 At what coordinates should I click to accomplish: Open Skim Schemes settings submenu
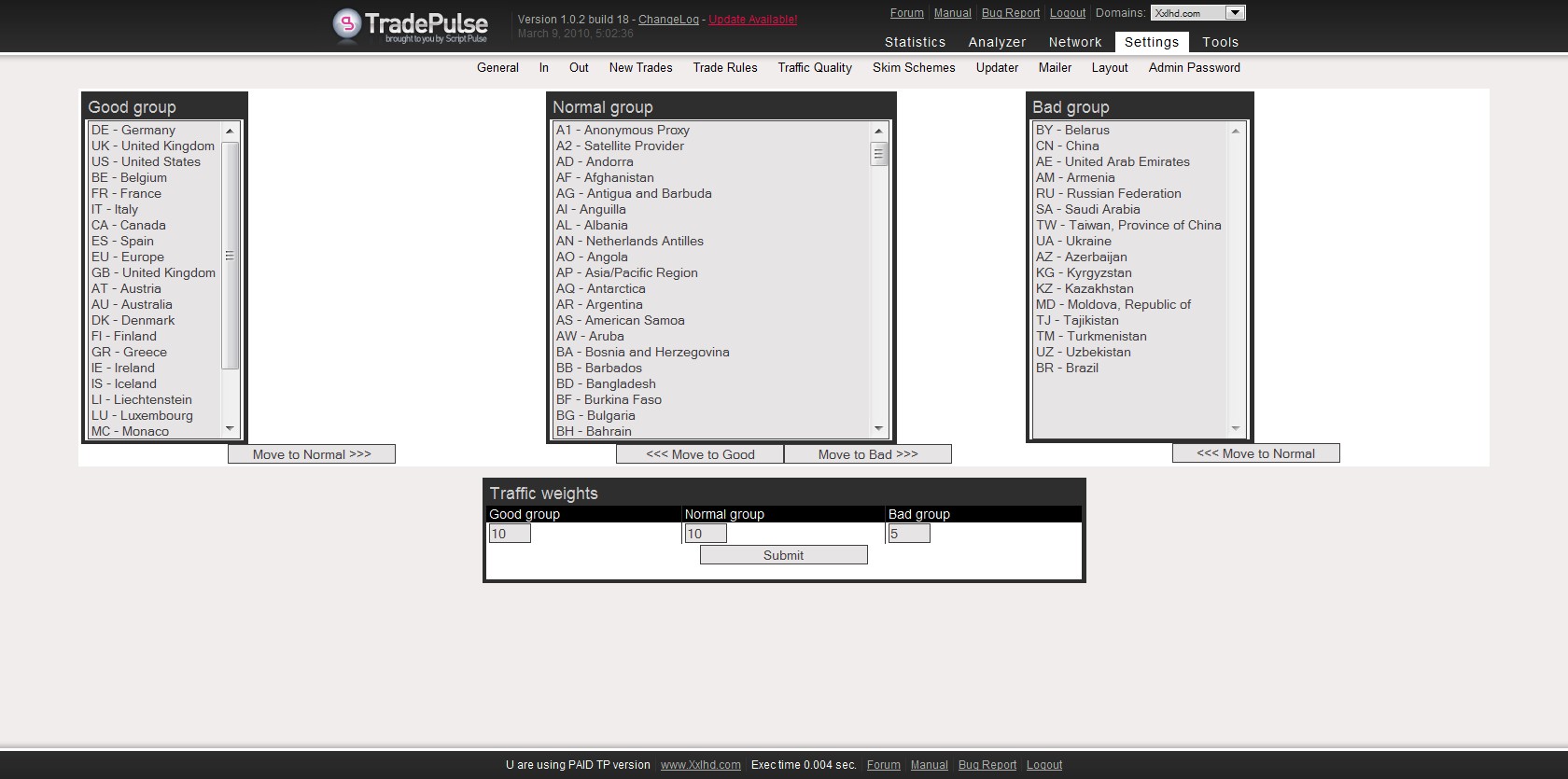pyautogui.click(x=914, y=67)
